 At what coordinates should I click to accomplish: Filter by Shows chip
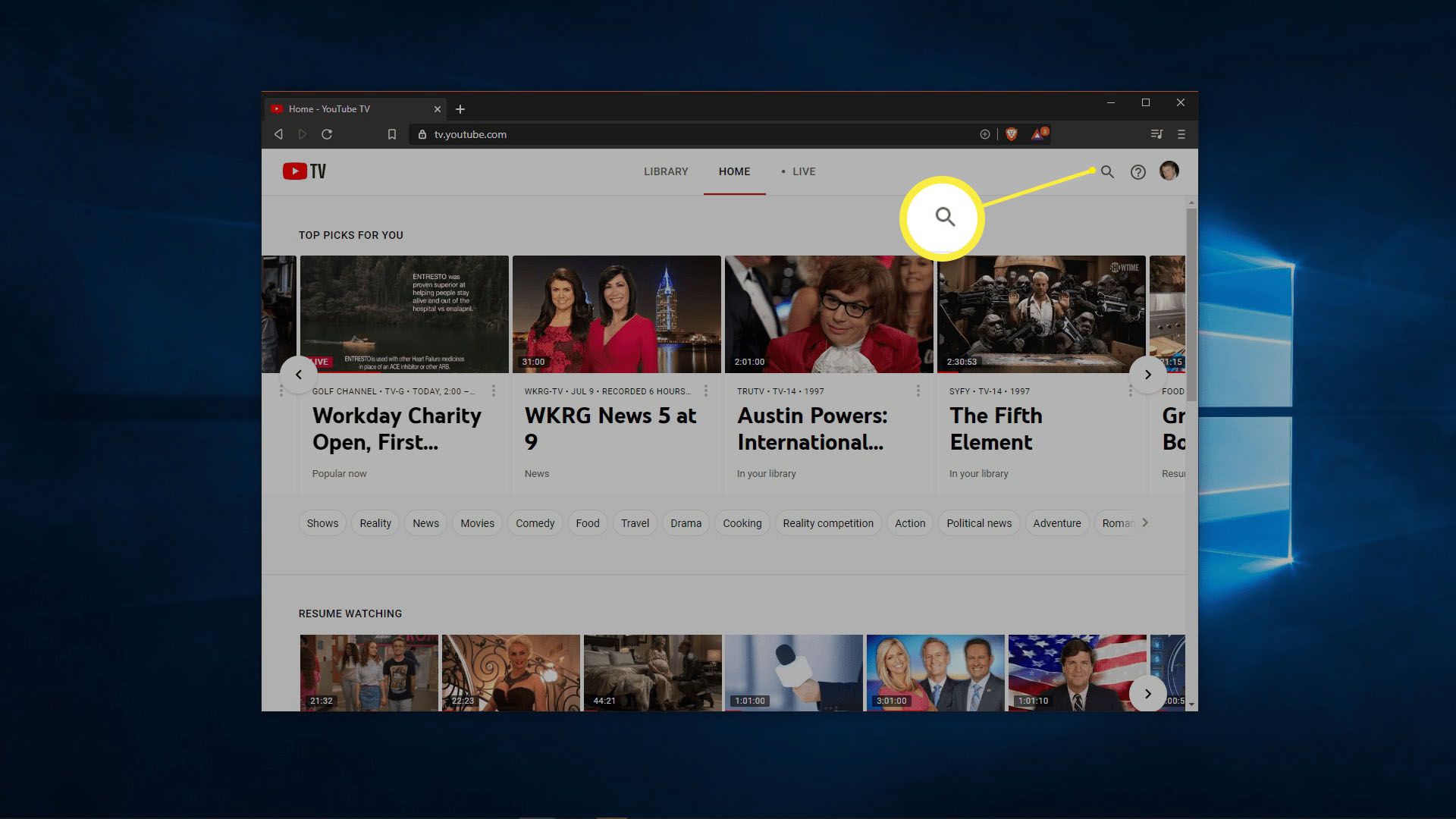pos(322,523)
